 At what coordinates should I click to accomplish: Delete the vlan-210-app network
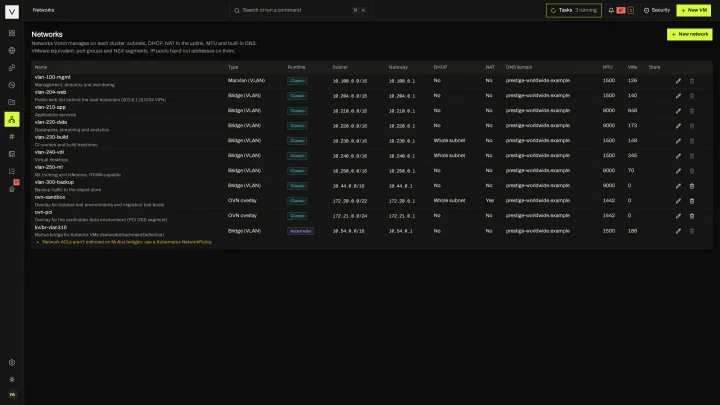(692, 111)
